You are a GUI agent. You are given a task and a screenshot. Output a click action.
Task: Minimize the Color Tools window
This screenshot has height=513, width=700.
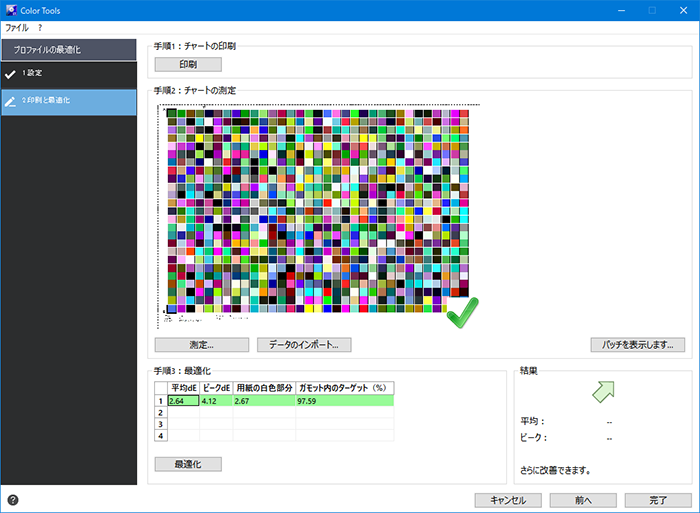[621, 10]
